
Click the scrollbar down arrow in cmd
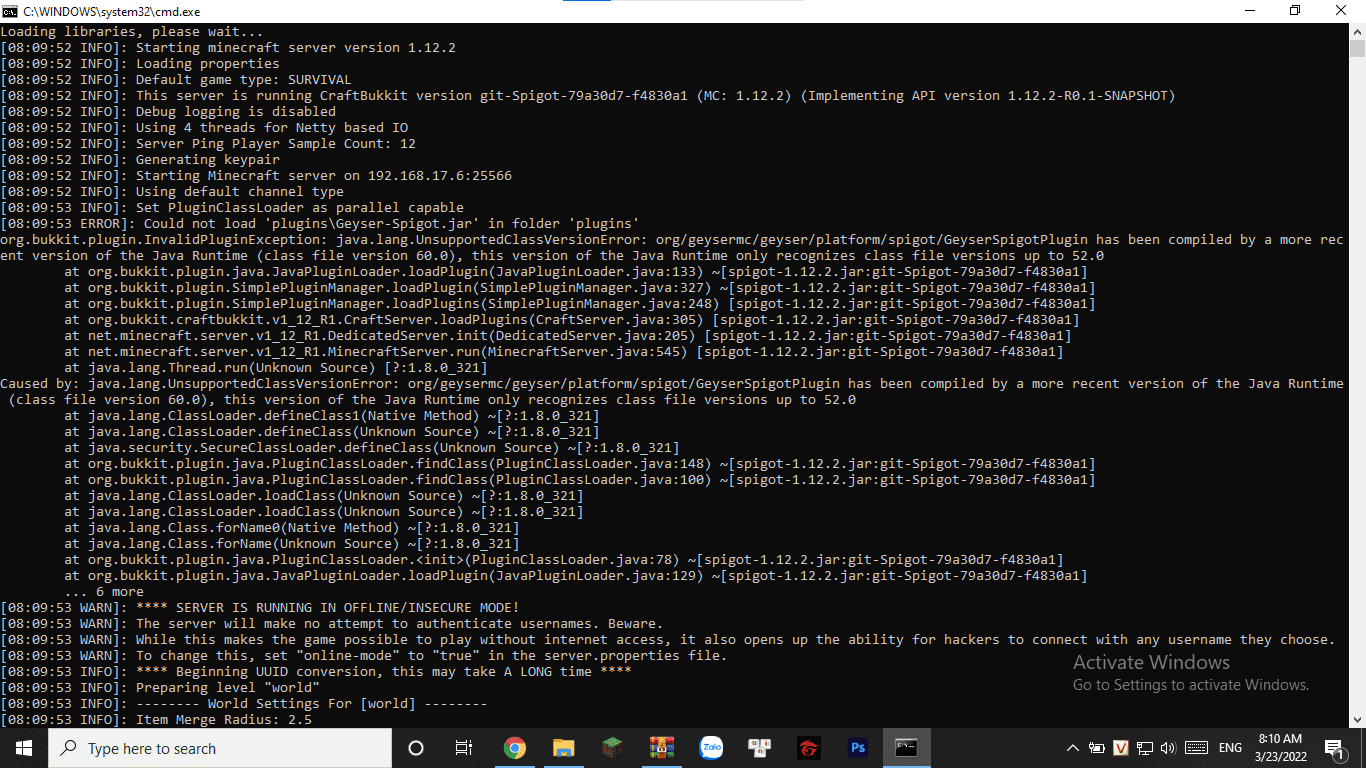click(1357, 718)
